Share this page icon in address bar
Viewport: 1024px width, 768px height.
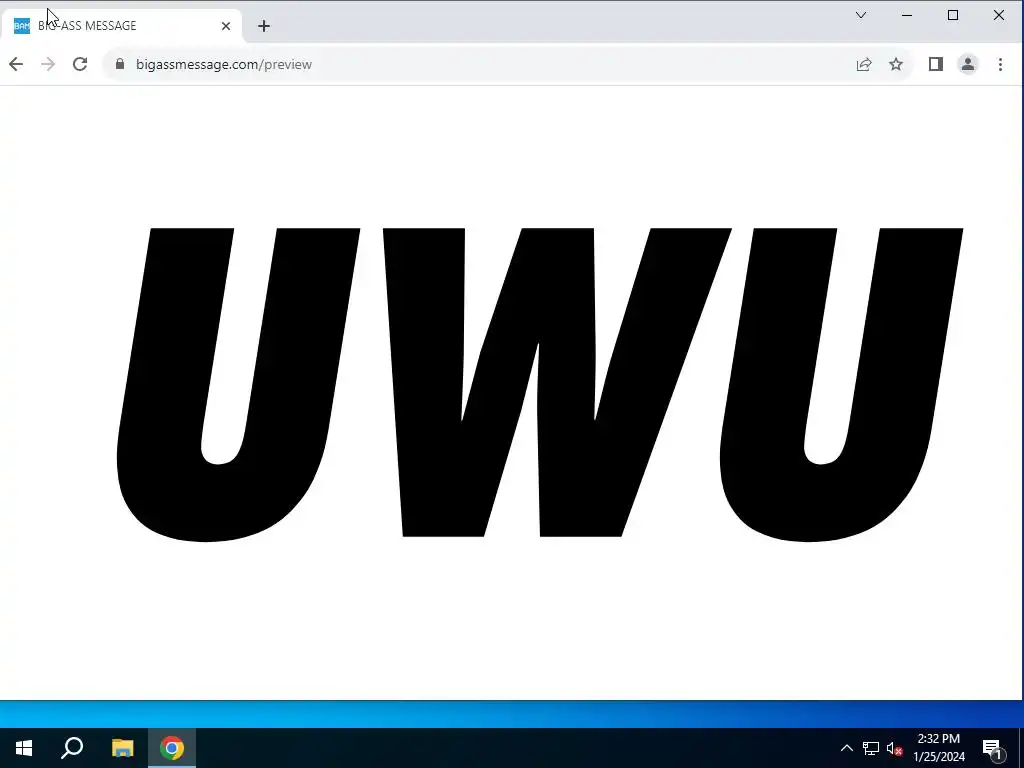864,64
